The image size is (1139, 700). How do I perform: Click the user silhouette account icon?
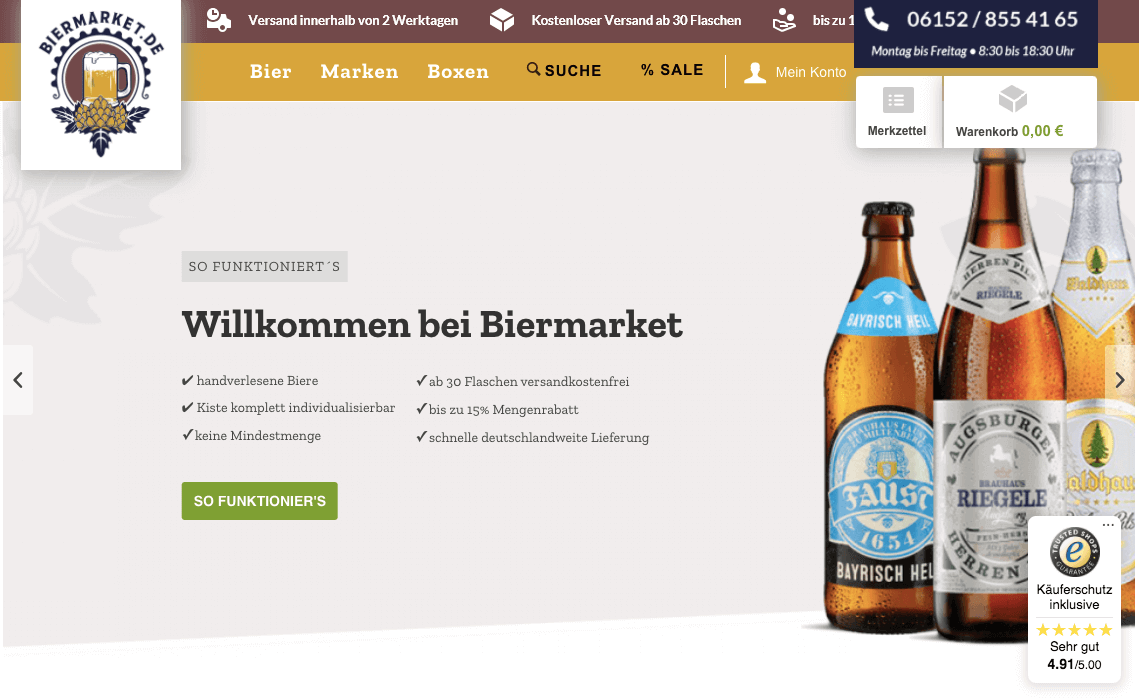(755, 73)
